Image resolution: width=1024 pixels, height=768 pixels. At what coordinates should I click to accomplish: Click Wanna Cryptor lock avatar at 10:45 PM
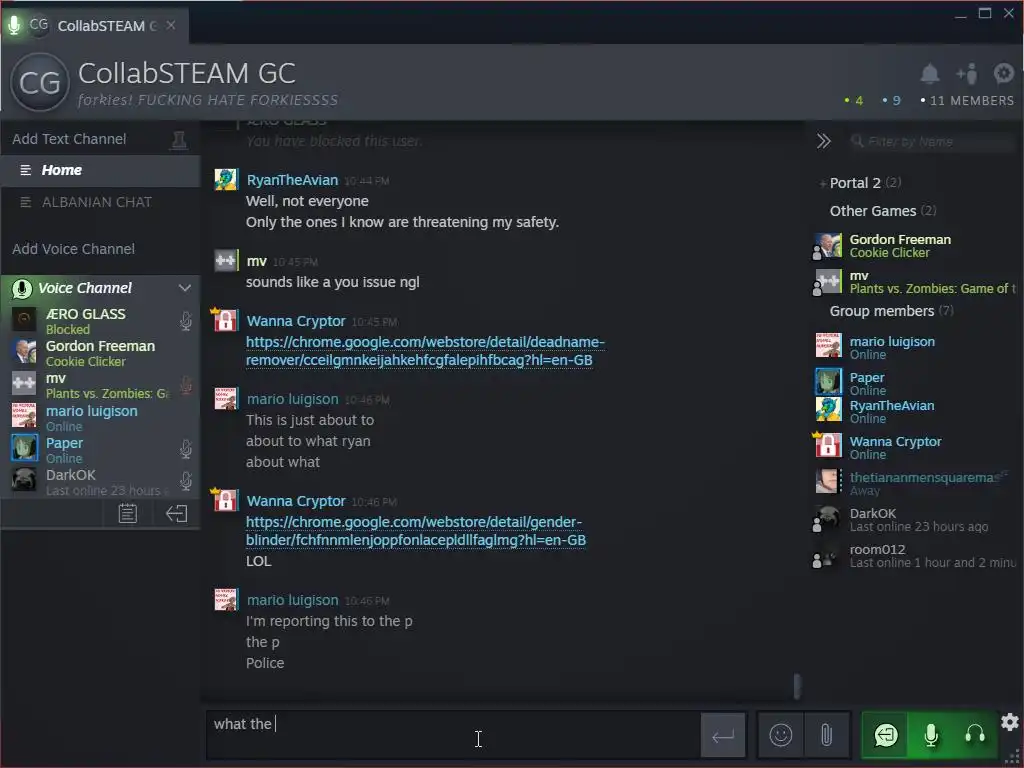(x=225, y=320)
